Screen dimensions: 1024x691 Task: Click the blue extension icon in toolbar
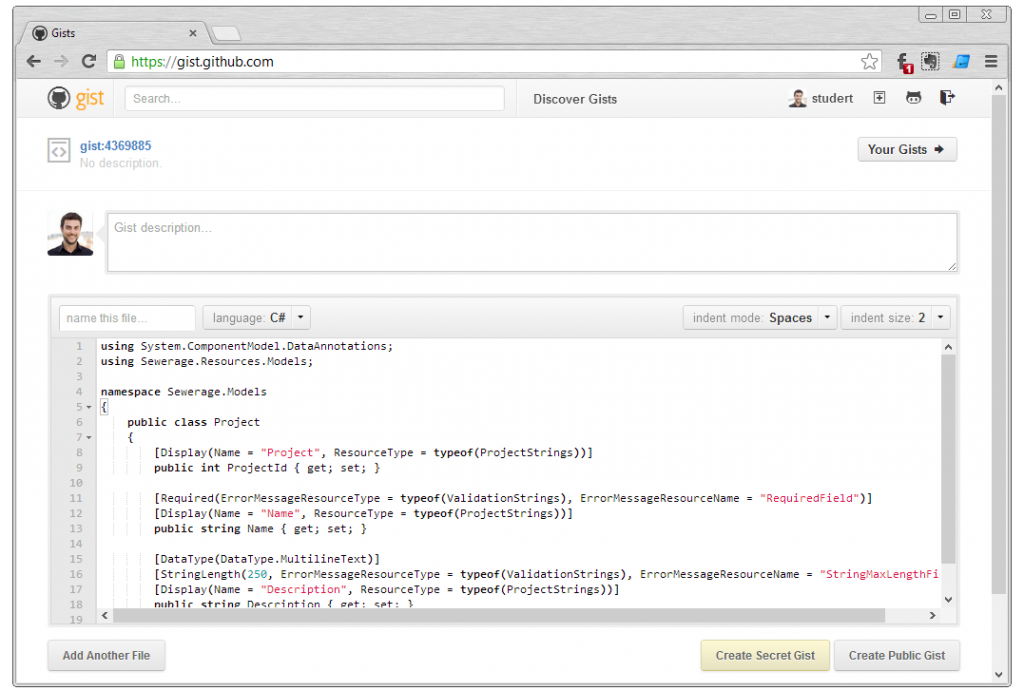tap(961, 61)
